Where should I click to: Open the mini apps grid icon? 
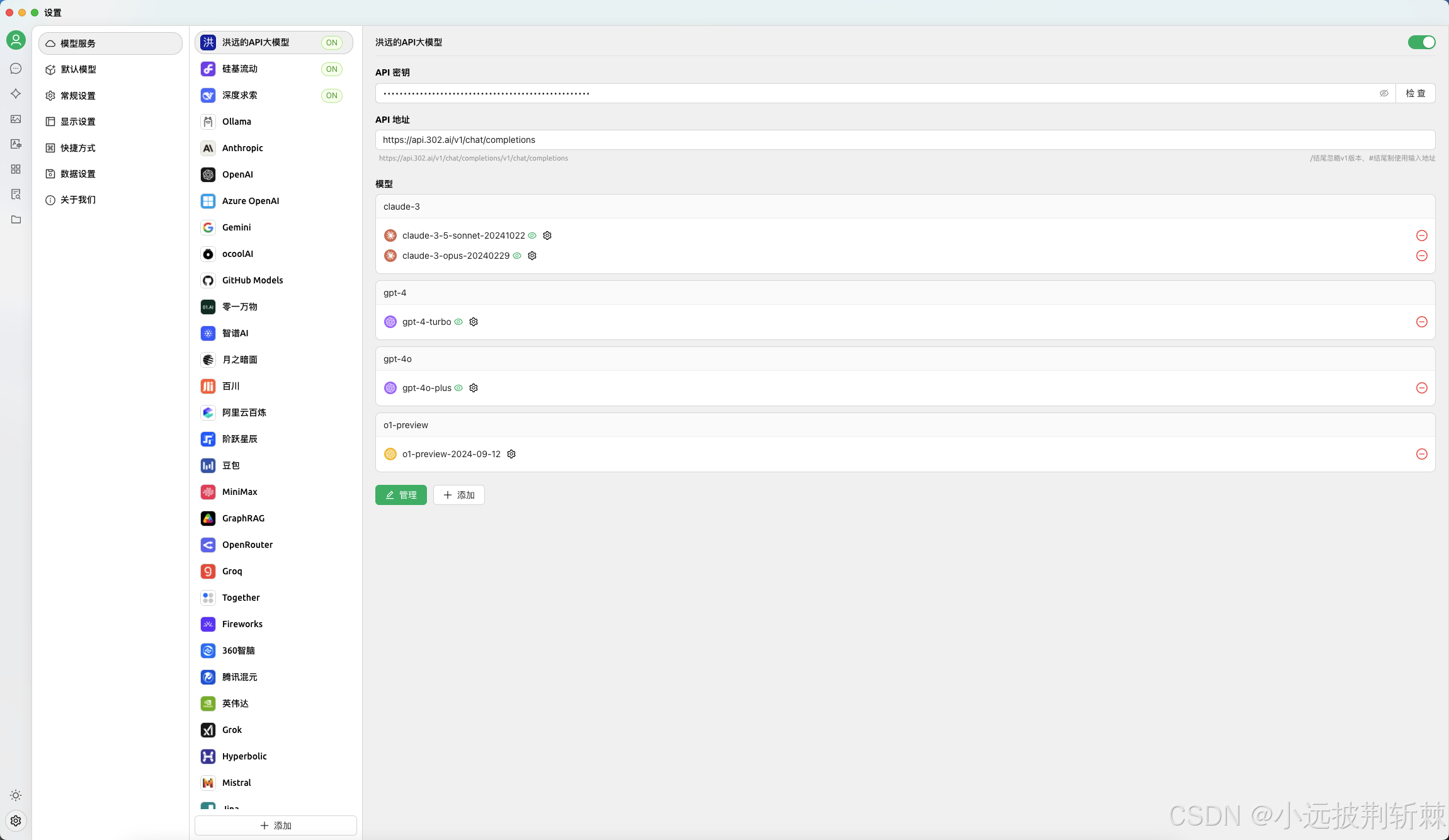pyautogui.click(x=16, y=169)
